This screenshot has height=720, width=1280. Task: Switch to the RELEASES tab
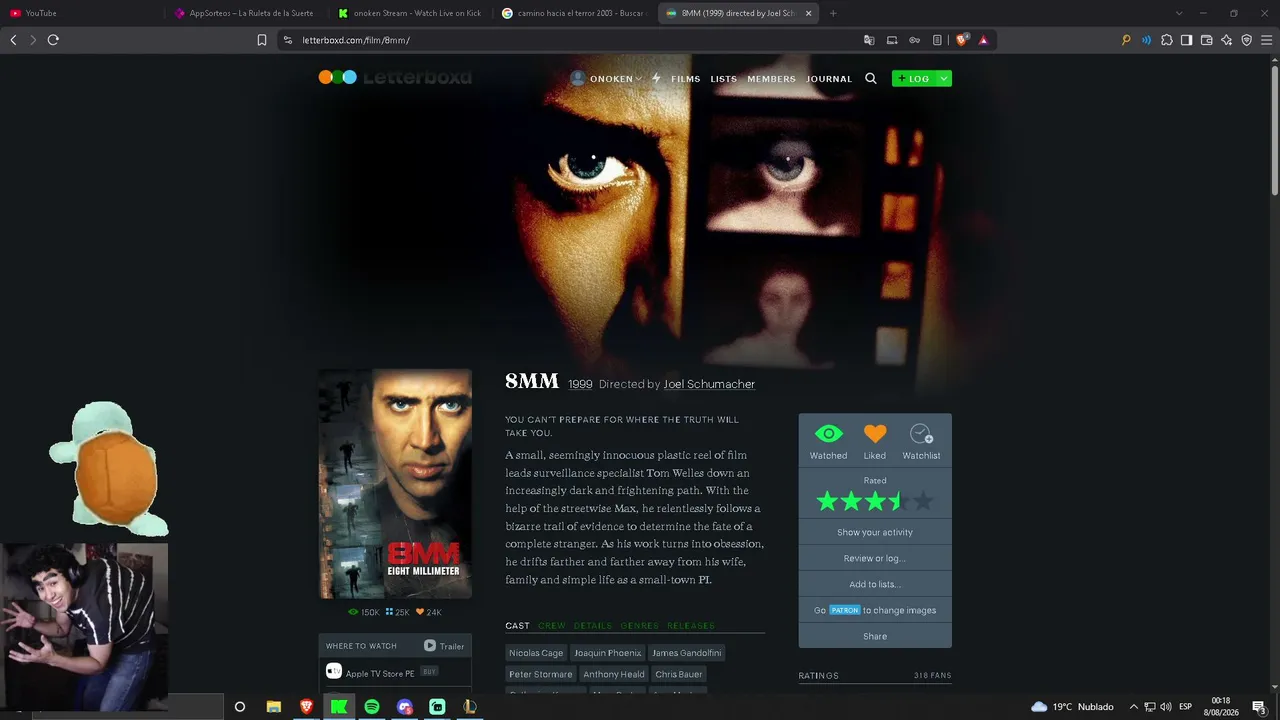(691, 626)
